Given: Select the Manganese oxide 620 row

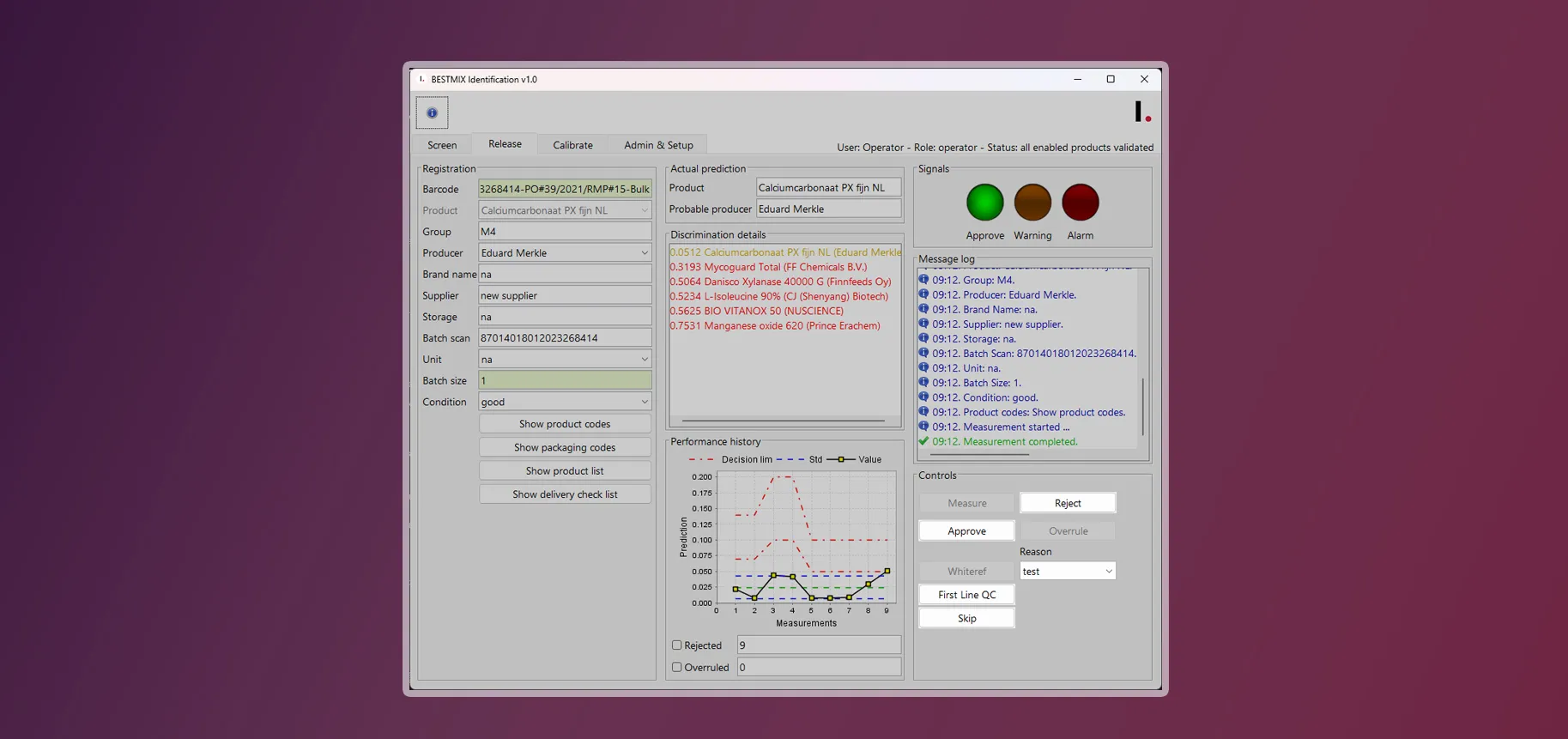Looking at the screenshot, I should click(x=775, y=325).
